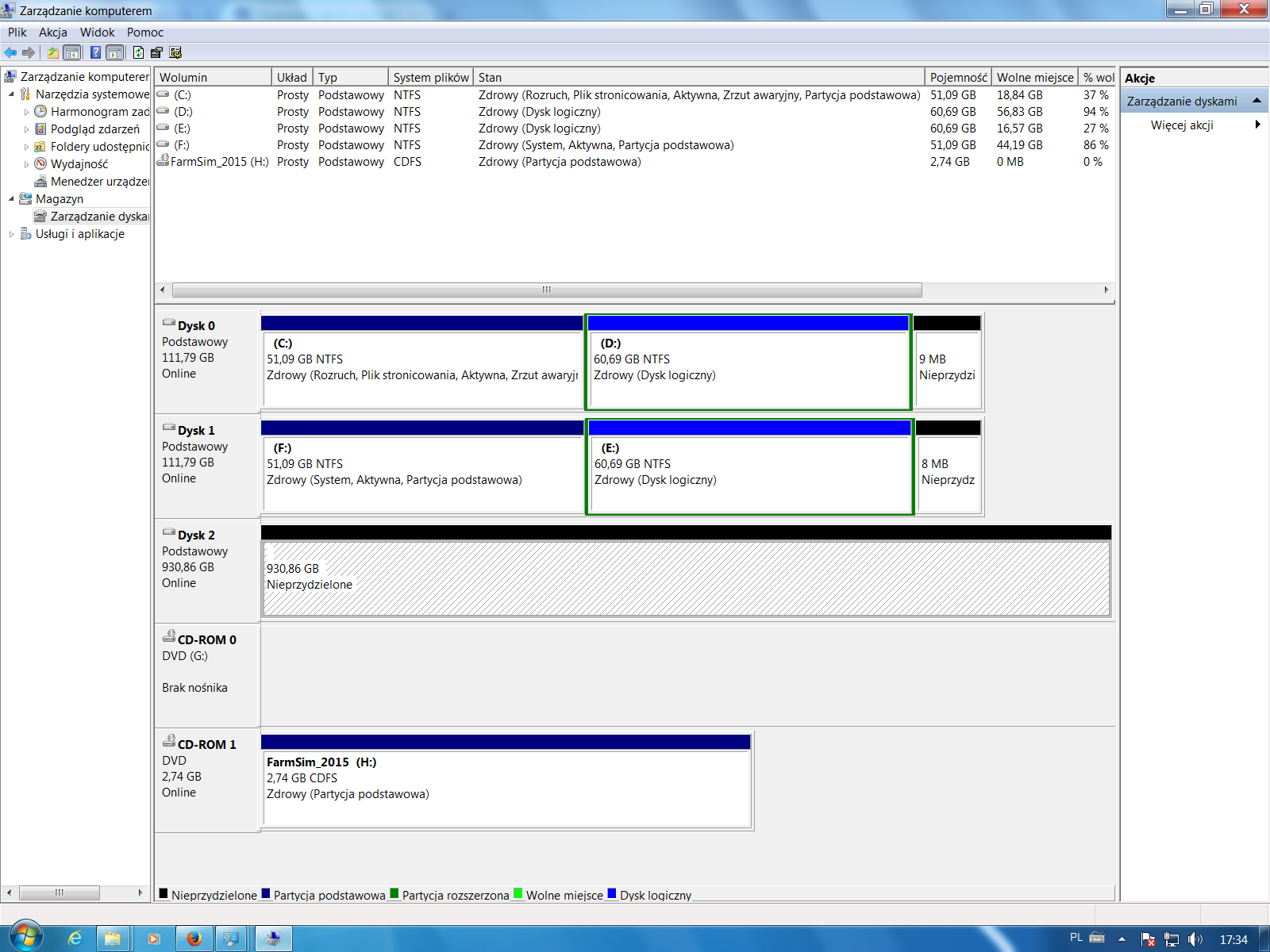Select the (F:) partition on Dysk 1

click(422, 466)
